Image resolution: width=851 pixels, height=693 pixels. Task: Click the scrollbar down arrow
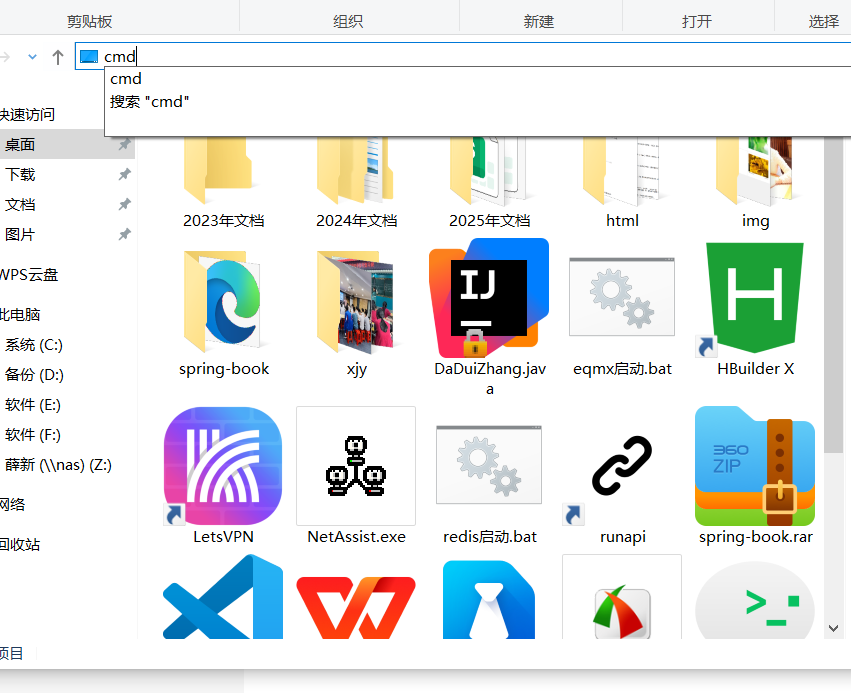(x=834, y=628)
